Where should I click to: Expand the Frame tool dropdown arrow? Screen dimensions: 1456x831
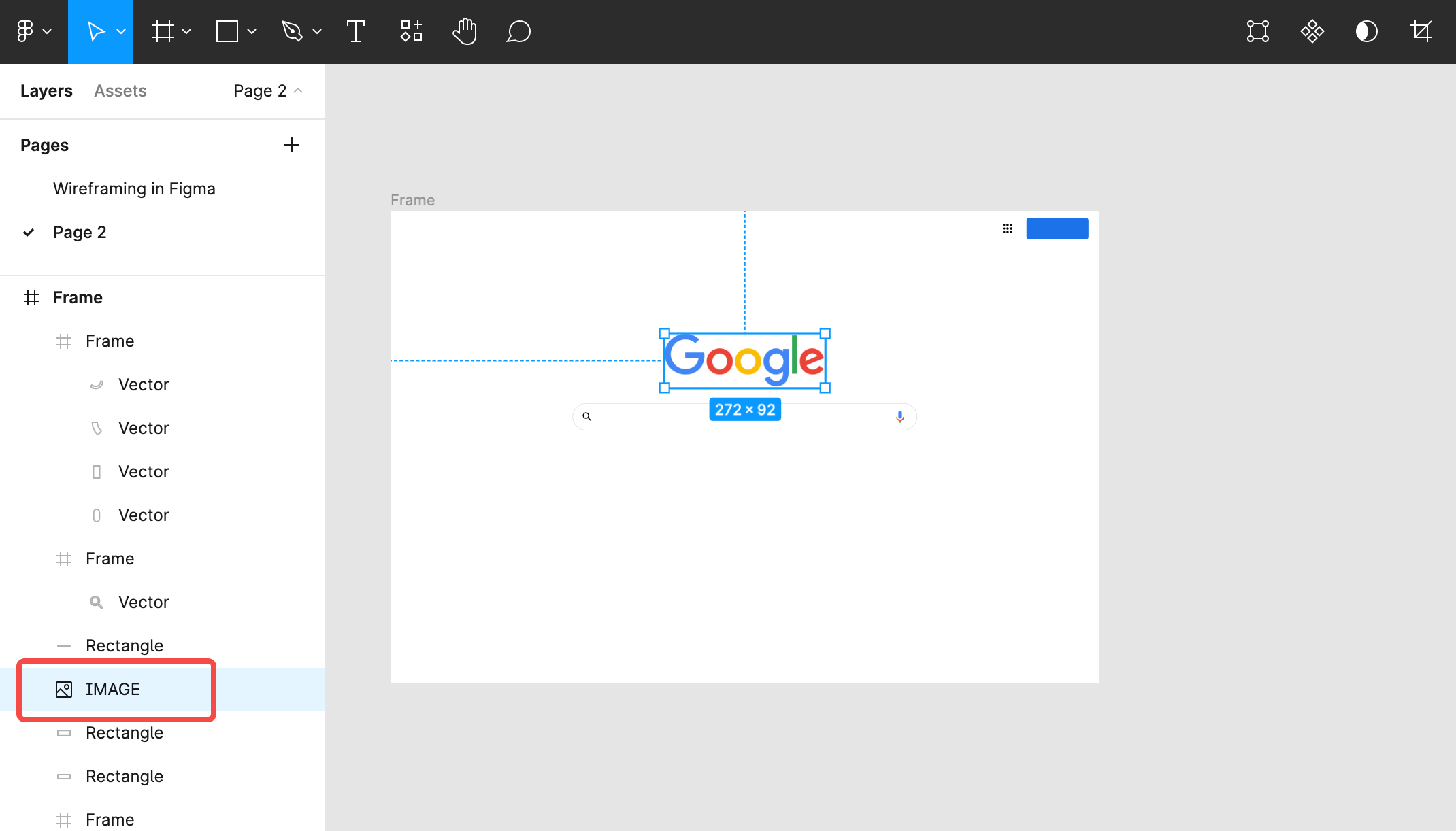[186, 31]
